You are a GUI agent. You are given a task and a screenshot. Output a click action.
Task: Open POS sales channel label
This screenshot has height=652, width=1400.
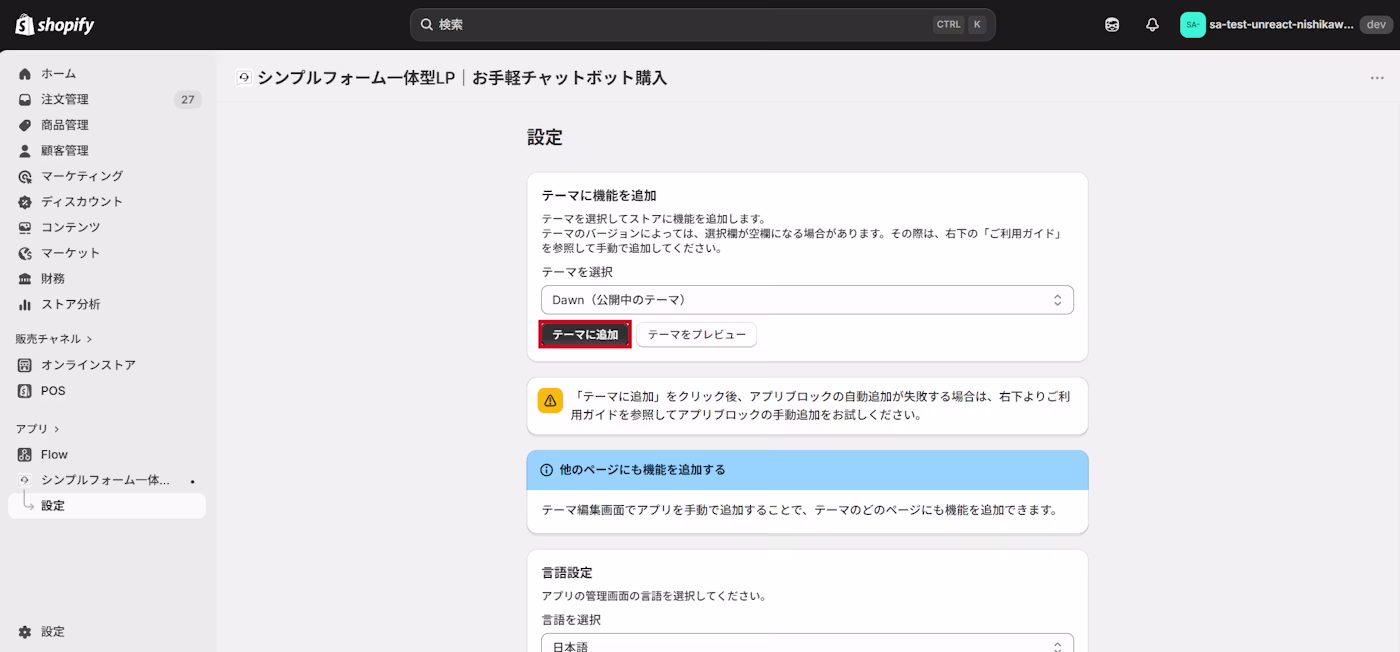point(53,391)
